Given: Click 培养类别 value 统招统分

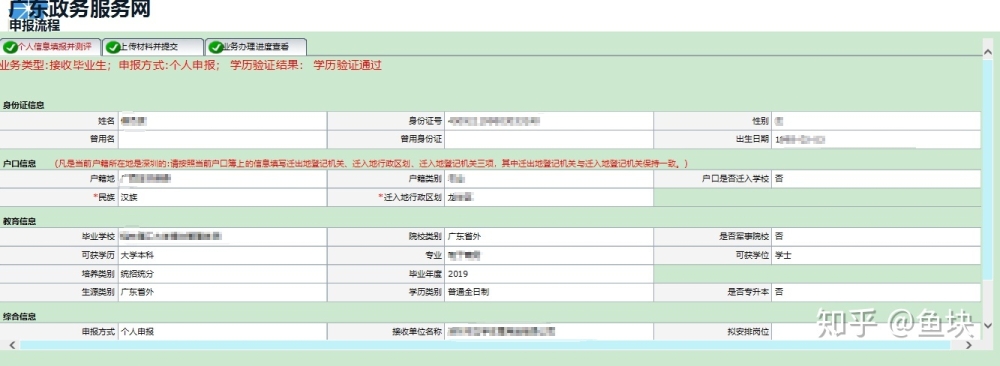Looking at the screenshot, I should coord(137,274).
